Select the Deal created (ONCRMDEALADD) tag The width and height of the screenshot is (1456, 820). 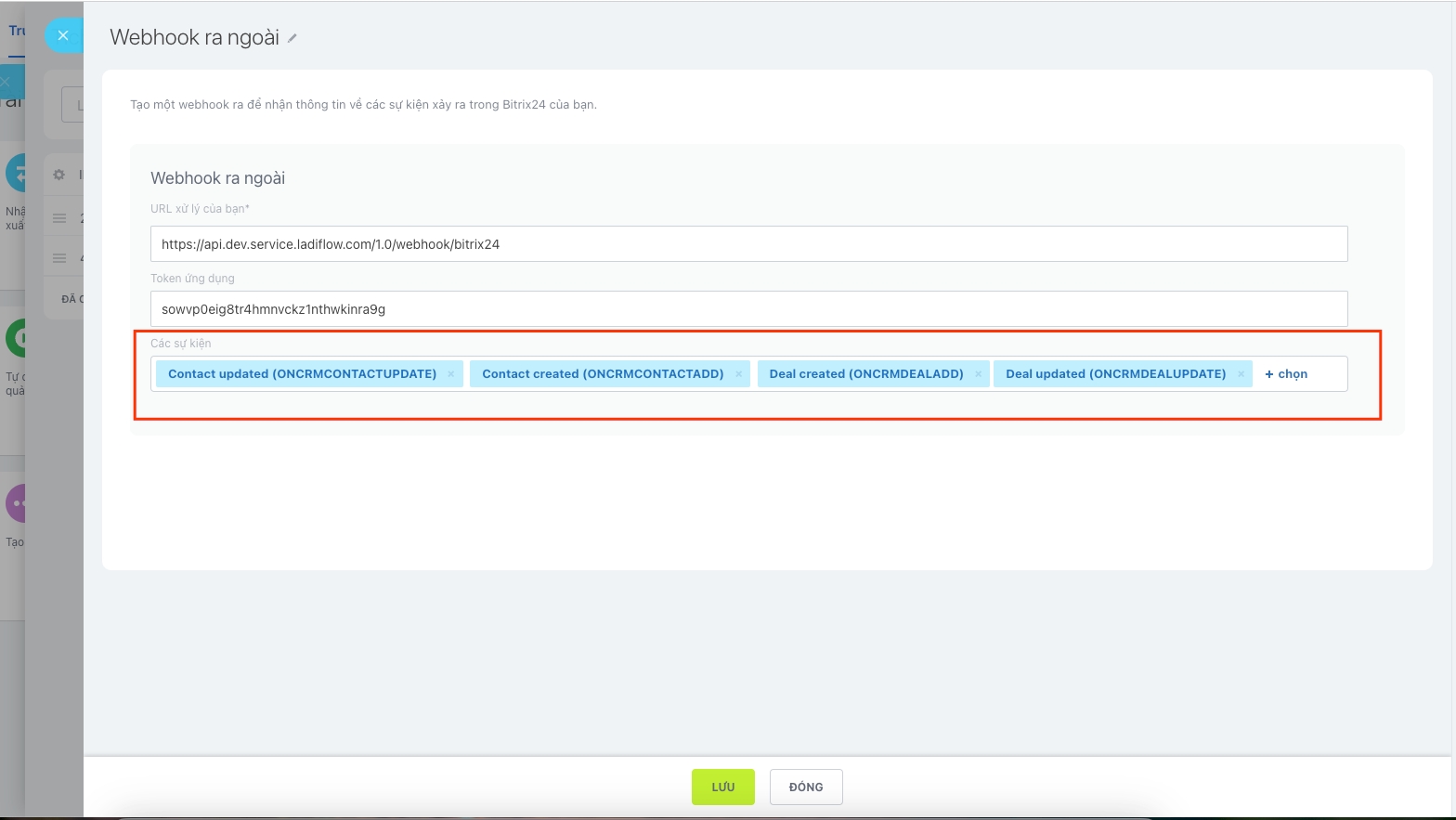[x=865, y=374]
